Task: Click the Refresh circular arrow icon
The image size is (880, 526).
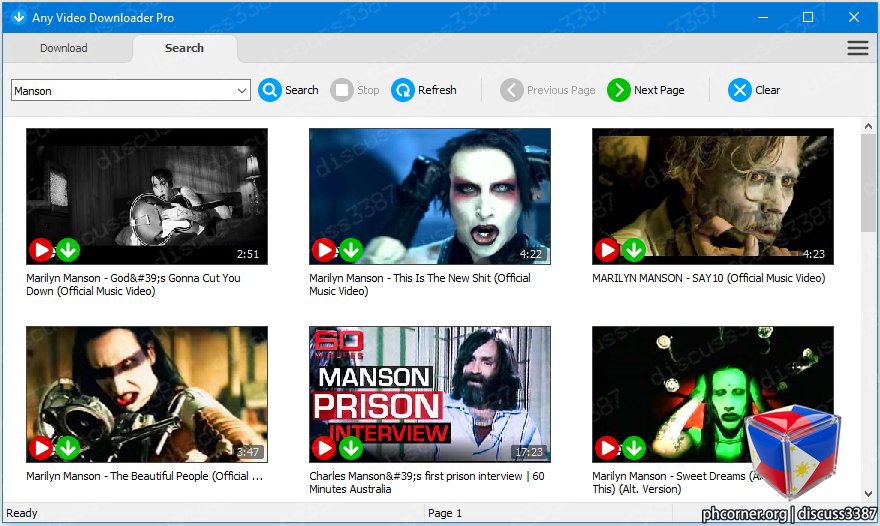Action: 402,90
